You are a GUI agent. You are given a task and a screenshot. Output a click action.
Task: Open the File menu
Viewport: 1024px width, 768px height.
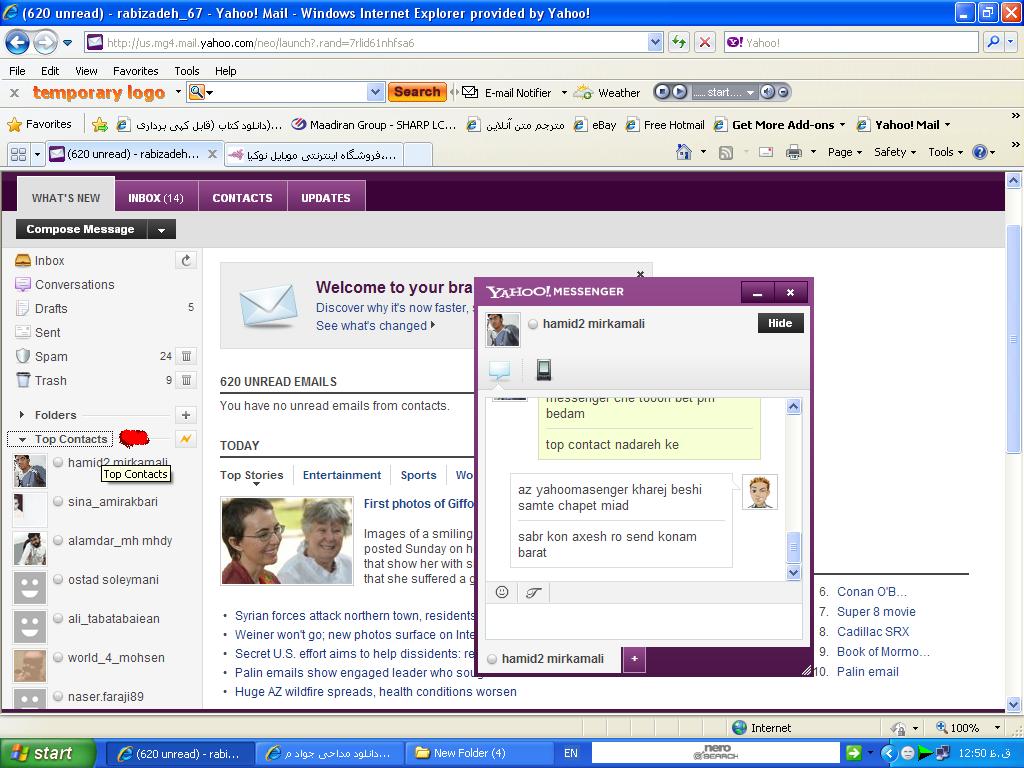[17, 71]
